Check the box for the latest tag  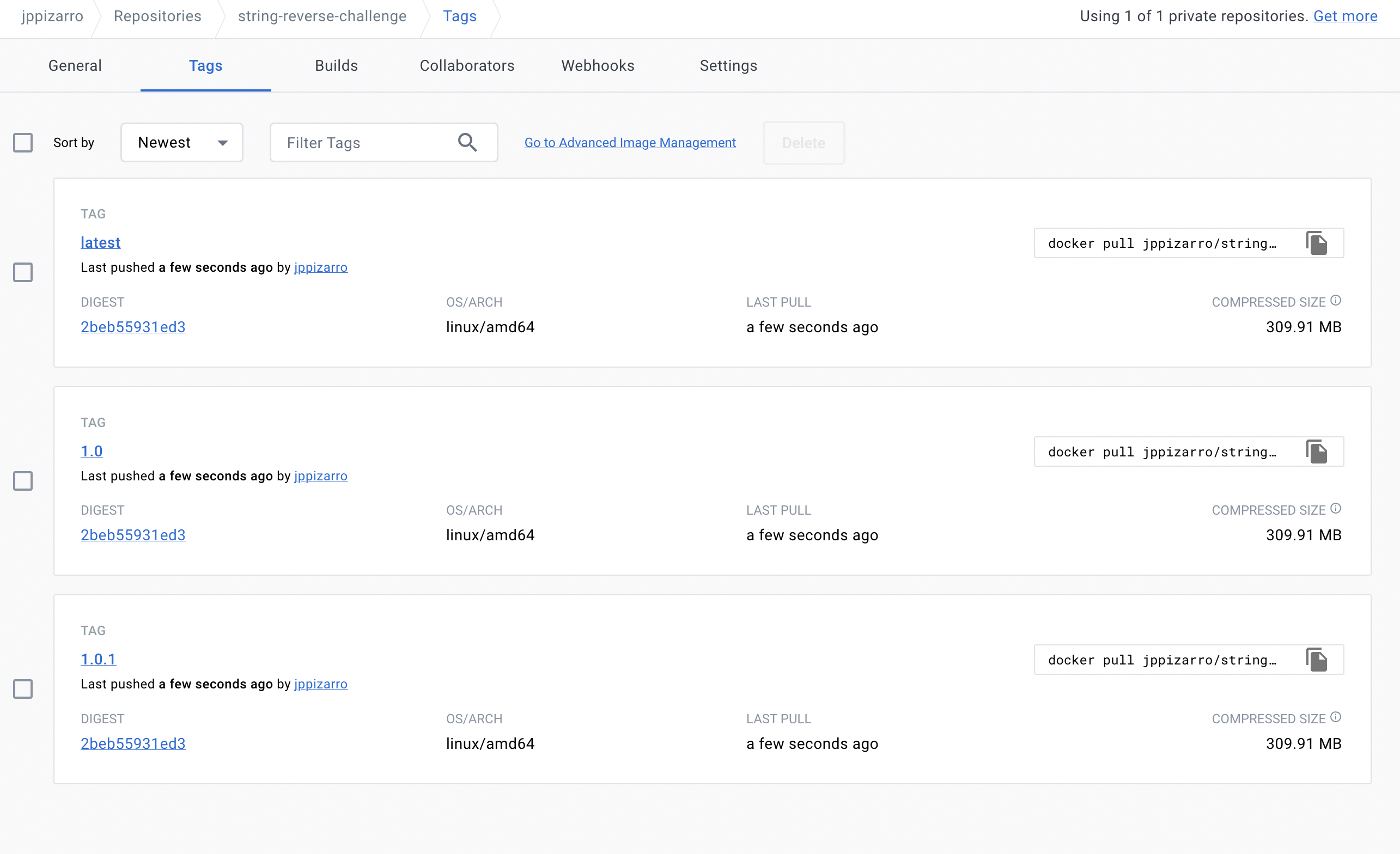(x=23, y=272)
